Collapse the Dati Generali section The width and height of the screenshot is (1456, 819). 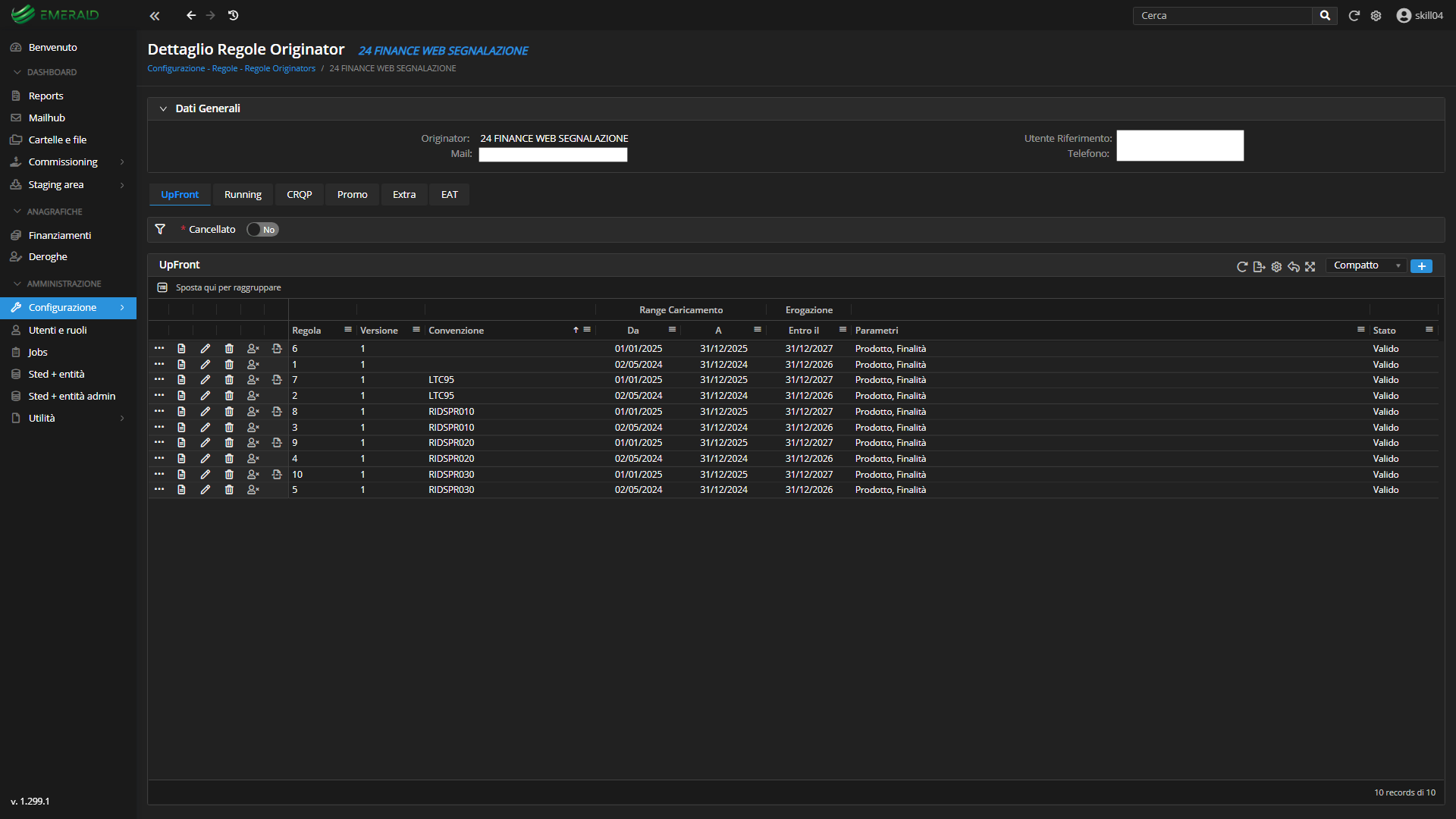(163, 108)
